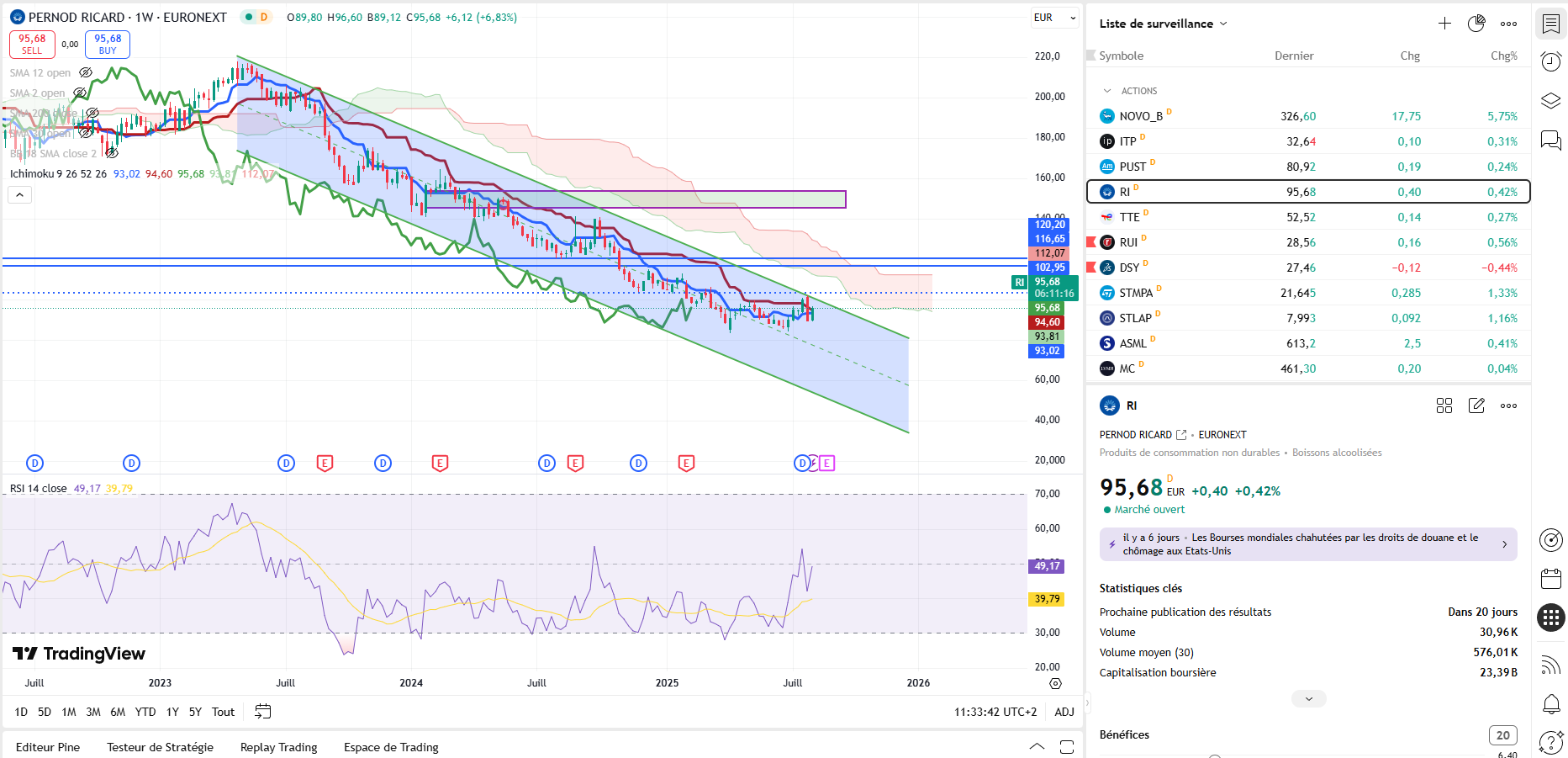1568x758 pixels.
Task: Select MC in the watchlist
Action: tap(1308, 368)
